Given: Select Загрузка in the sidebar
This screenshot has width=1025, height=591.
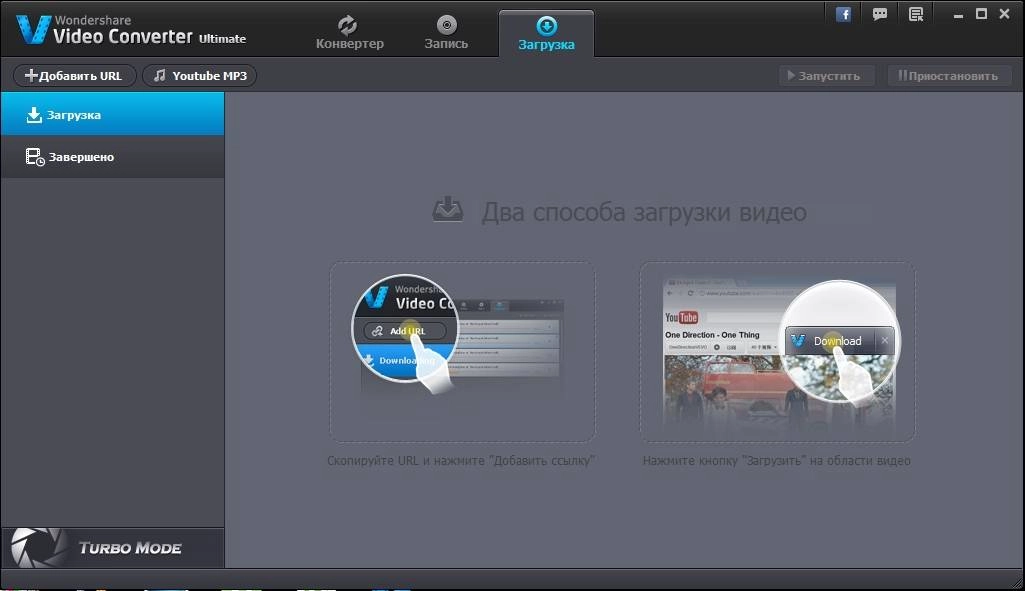Looking at the screenshot, I should point(112,114).
